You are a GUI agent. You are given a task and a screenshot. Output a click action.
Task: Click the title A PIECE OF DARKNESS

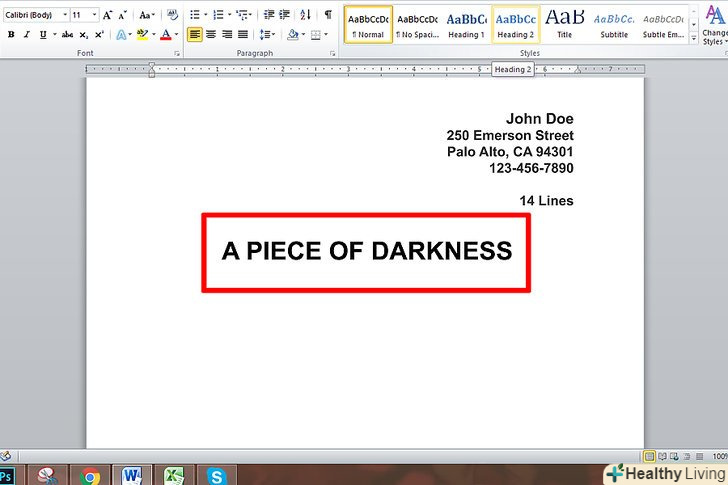[x=367, y=251]
